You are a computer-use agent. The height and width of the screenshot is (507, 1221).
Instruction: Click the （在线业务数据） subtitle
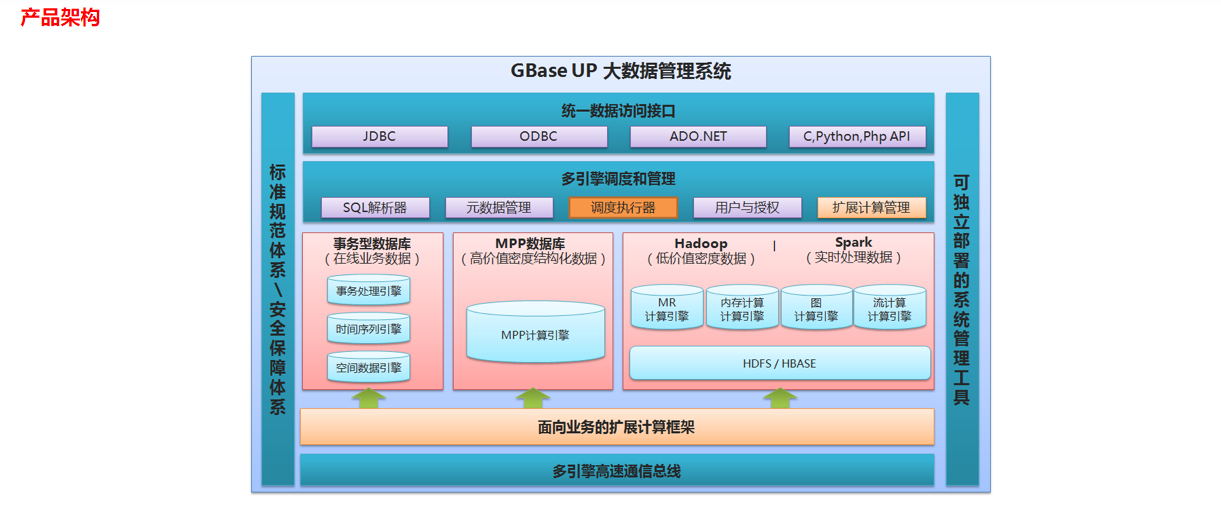pos(372,258)
